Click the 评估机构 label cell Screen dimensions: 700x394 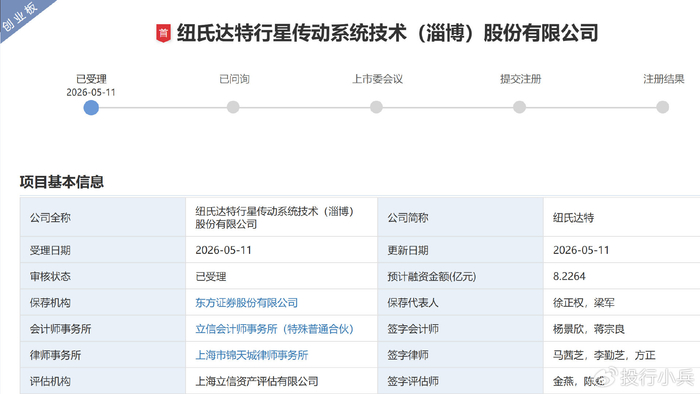tap(103, 381)
